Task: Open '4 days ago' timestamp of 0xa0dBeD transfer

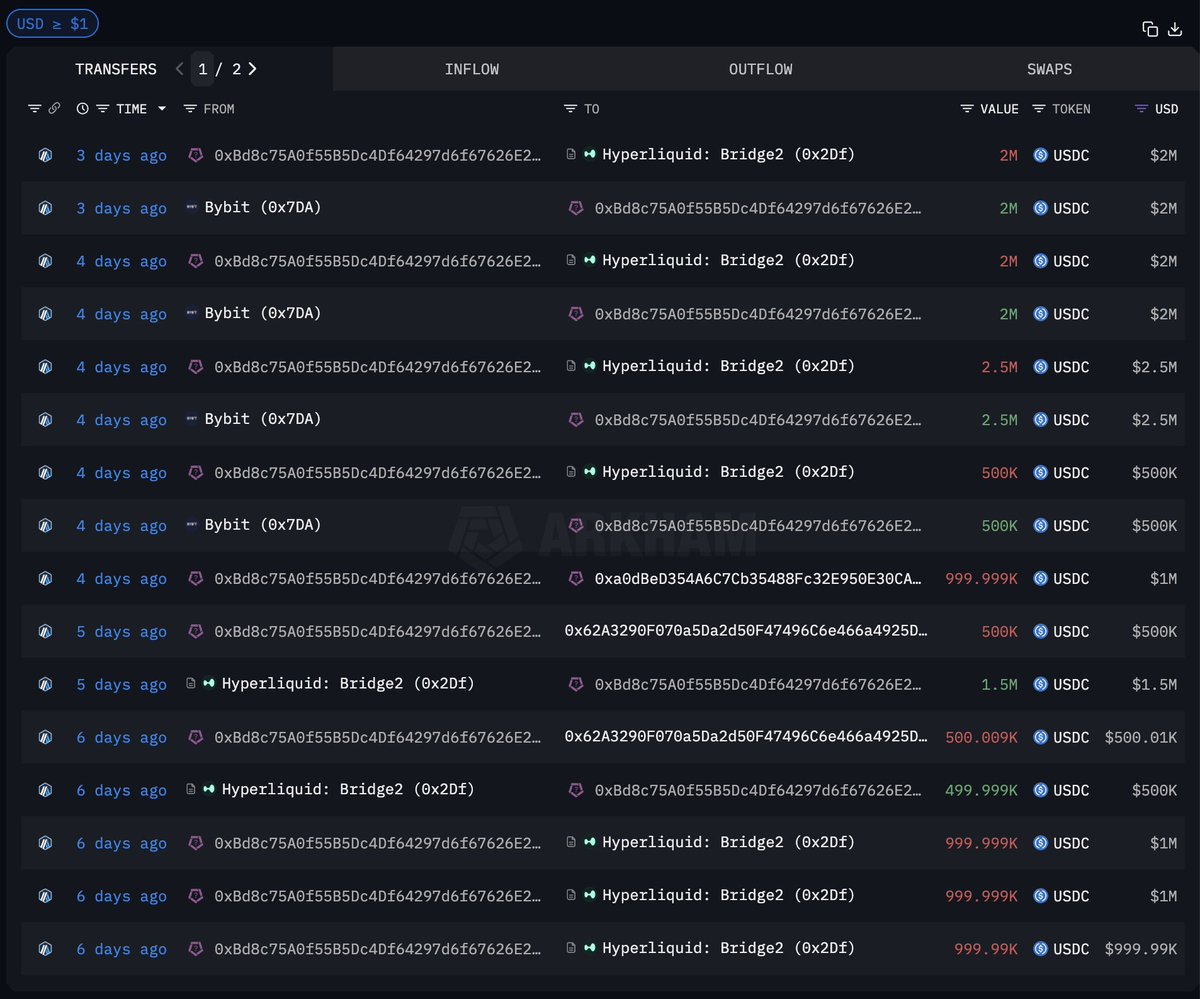Action: [121, 579]
